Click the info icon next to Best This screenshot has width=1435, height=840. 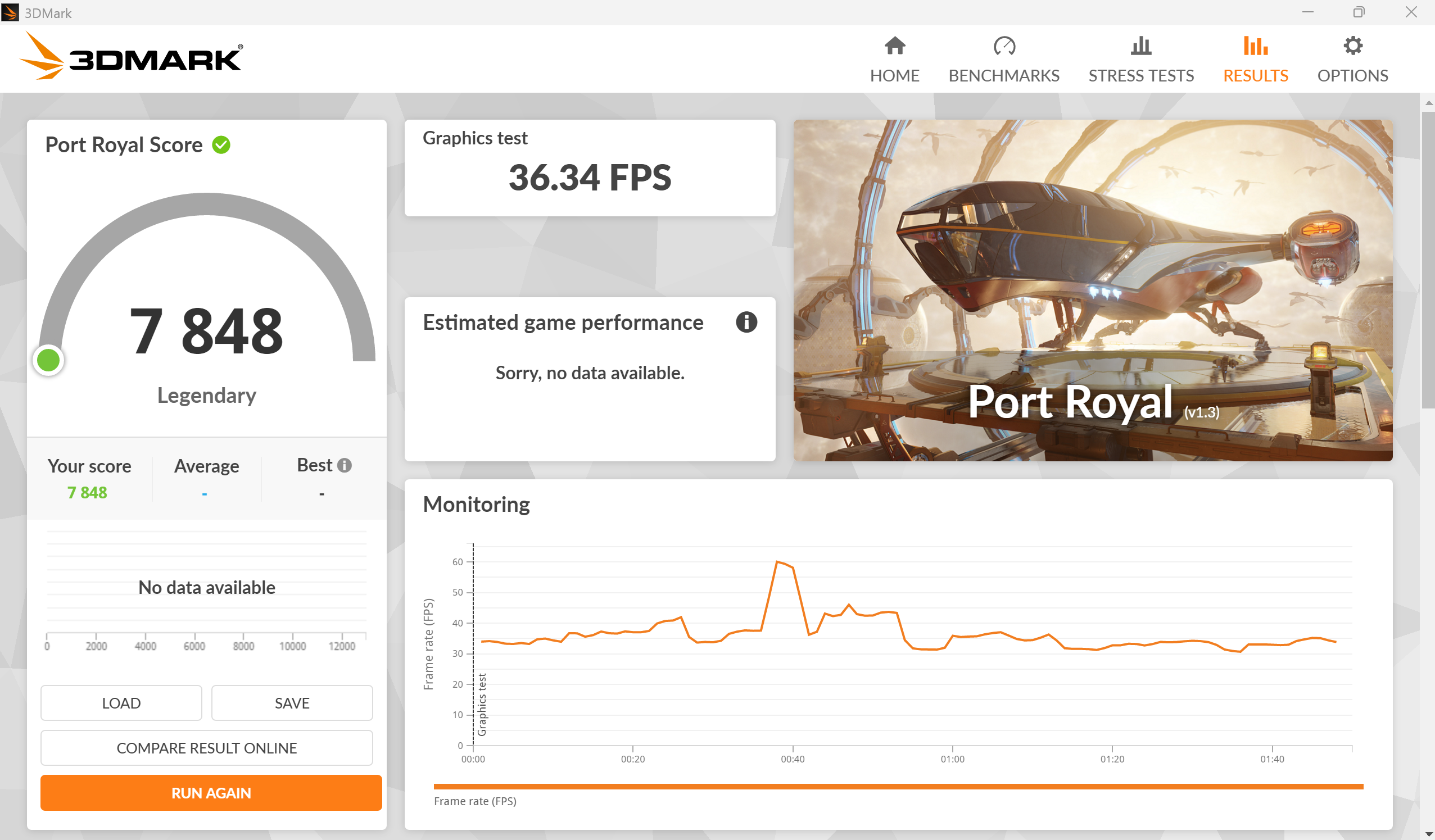pos(345,466)
